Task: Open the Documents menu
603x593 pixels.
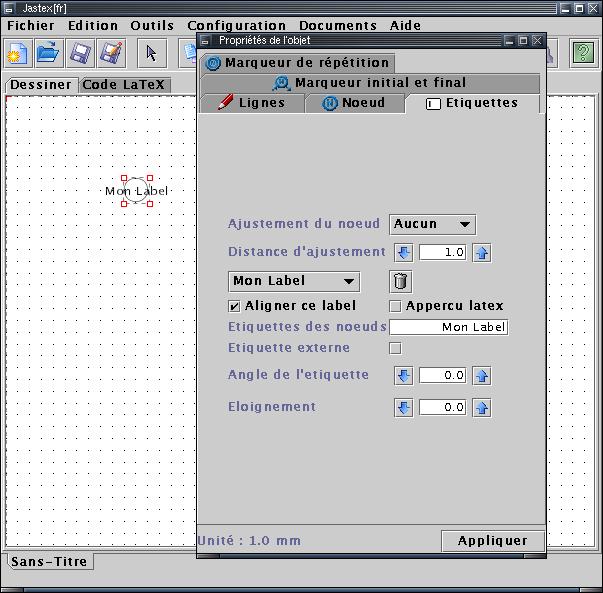Action: click(338, 26)
